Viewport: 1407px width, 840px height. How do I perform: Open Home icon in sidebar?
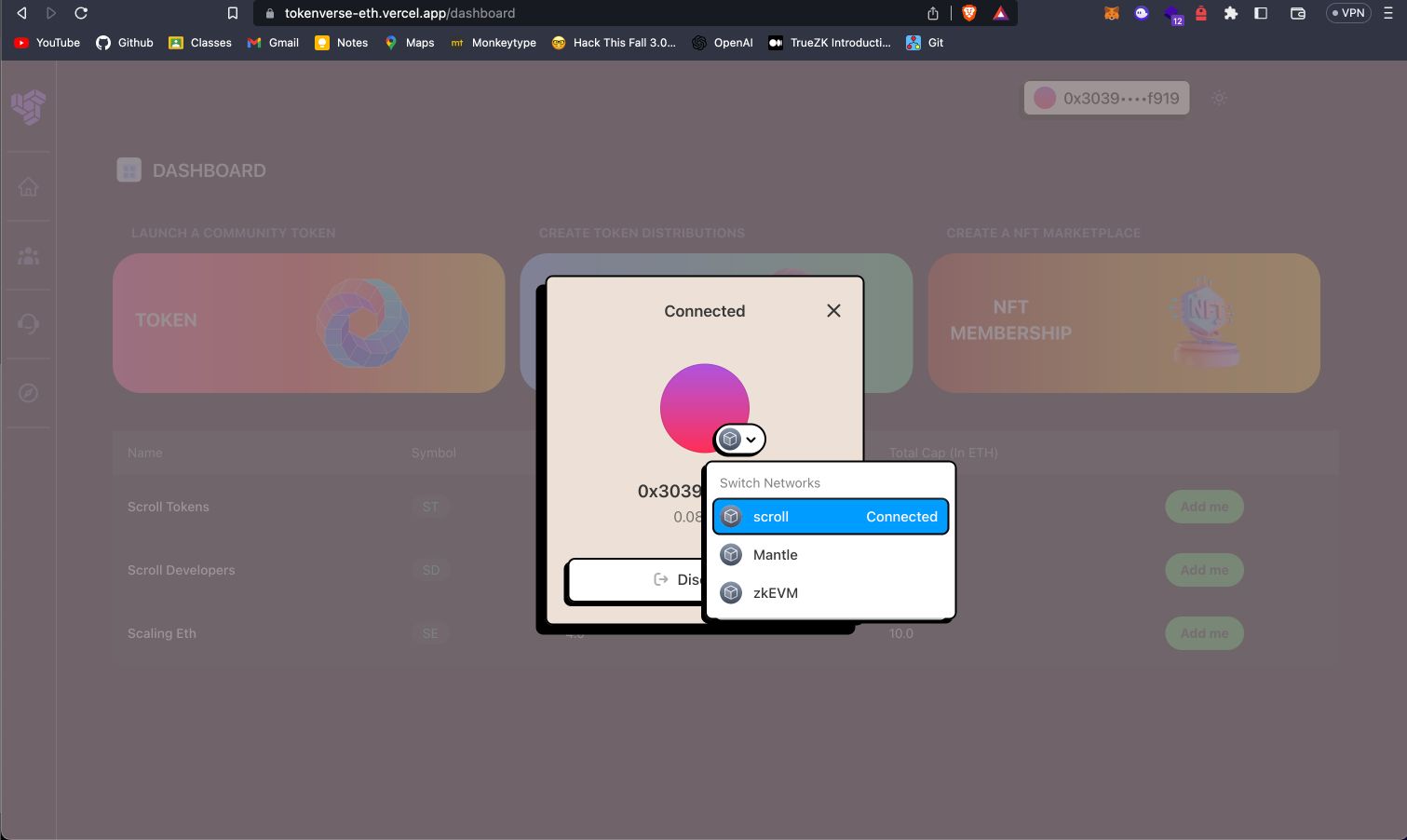(x=28, y=187)
